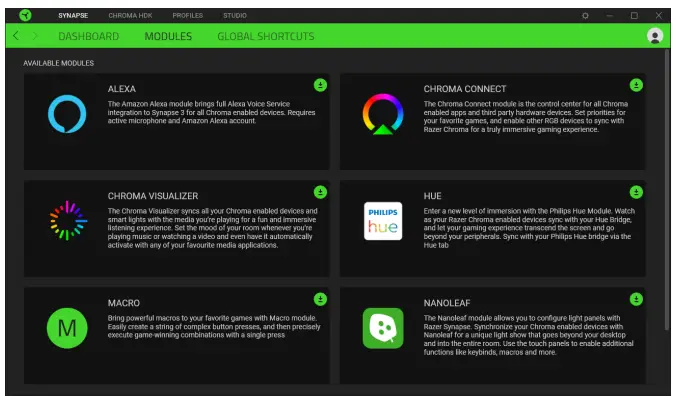Download the Alexa module
The height and width of the screenshot is (405, 677).
coord(320,85)
